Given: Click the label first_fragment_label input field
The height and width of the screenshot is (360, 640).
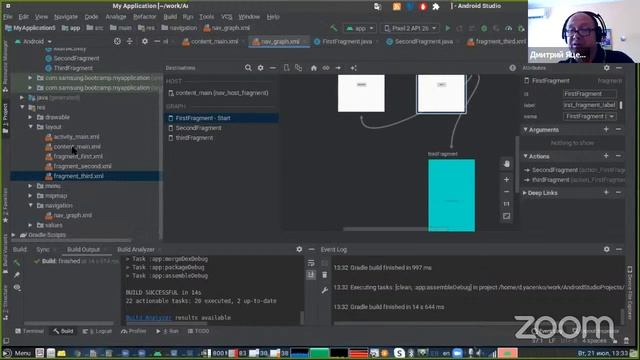Looking at the screenshot, I should point(589,105).
